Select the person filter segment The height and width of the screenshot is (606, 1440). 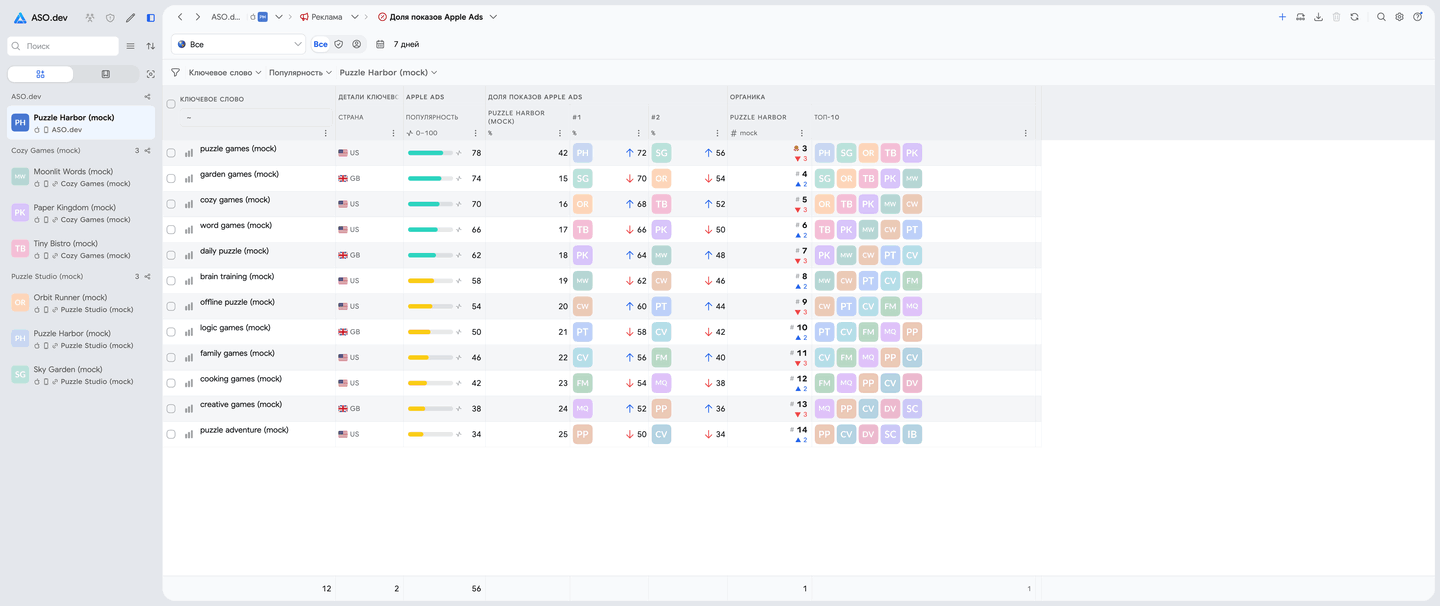pyautogui.click(x=357, y=44)
